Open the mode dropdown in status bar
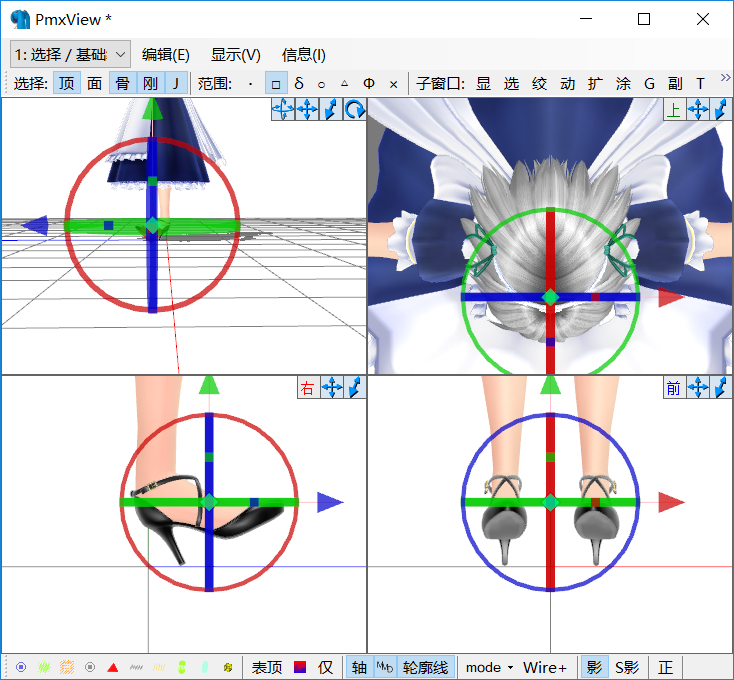 tap(489, 667)
